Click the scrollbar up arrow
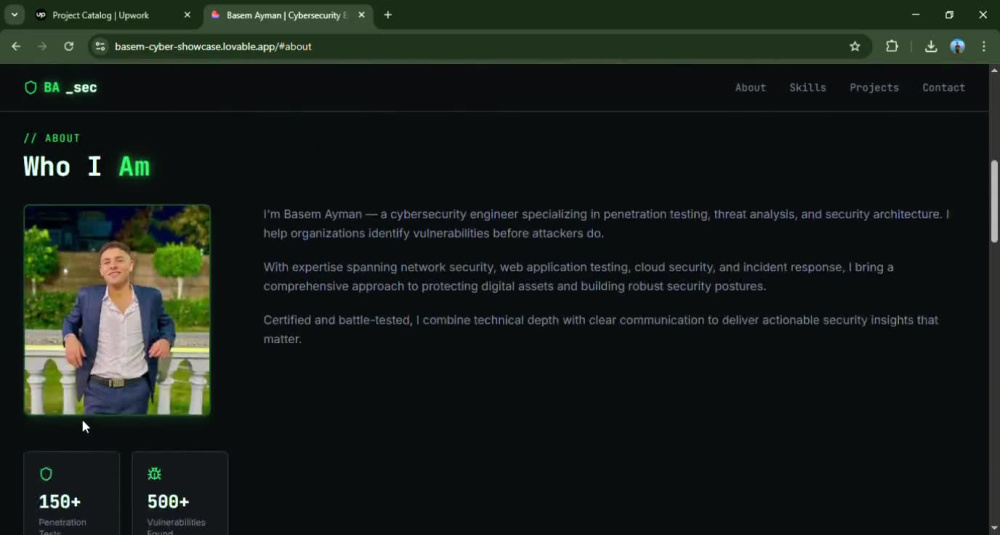Viewport: 1000px width, 535px height. pos(994,69)
